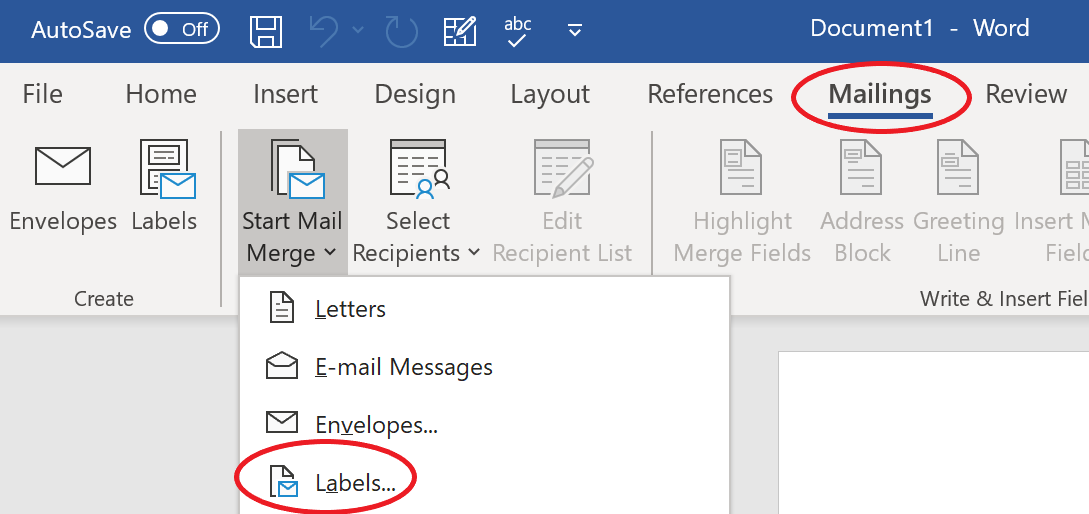This screenshot has width=1089, height=514.
Task: Open the Customize Quick Access Toolbar arrow
Action: point(574,30)
